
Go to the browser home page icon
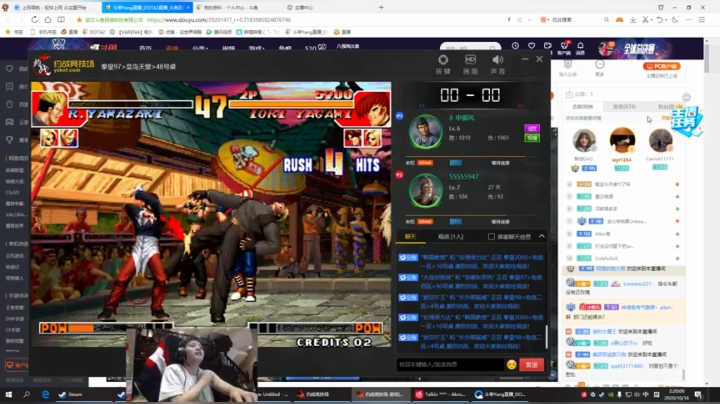[x=48, y=20]
